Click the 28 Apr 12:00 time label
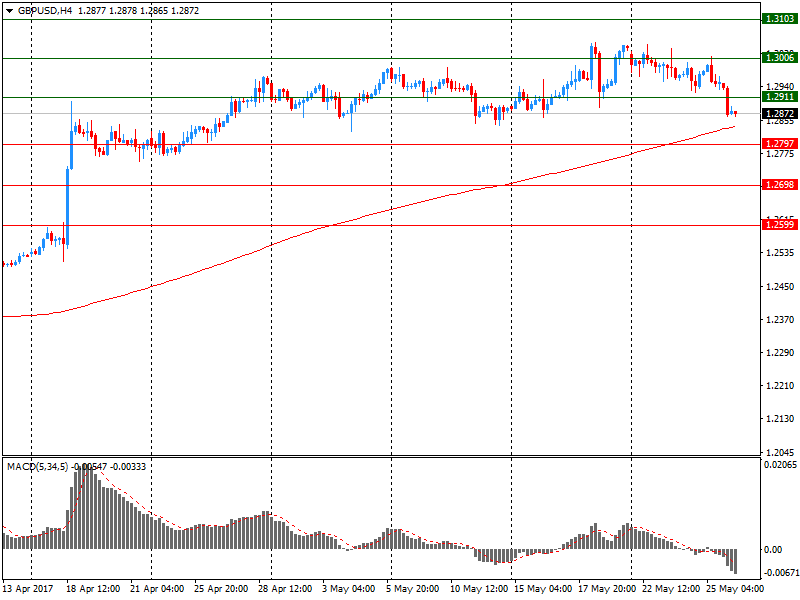The width and height of the screenshot is (800, 600). click(285, 588)
